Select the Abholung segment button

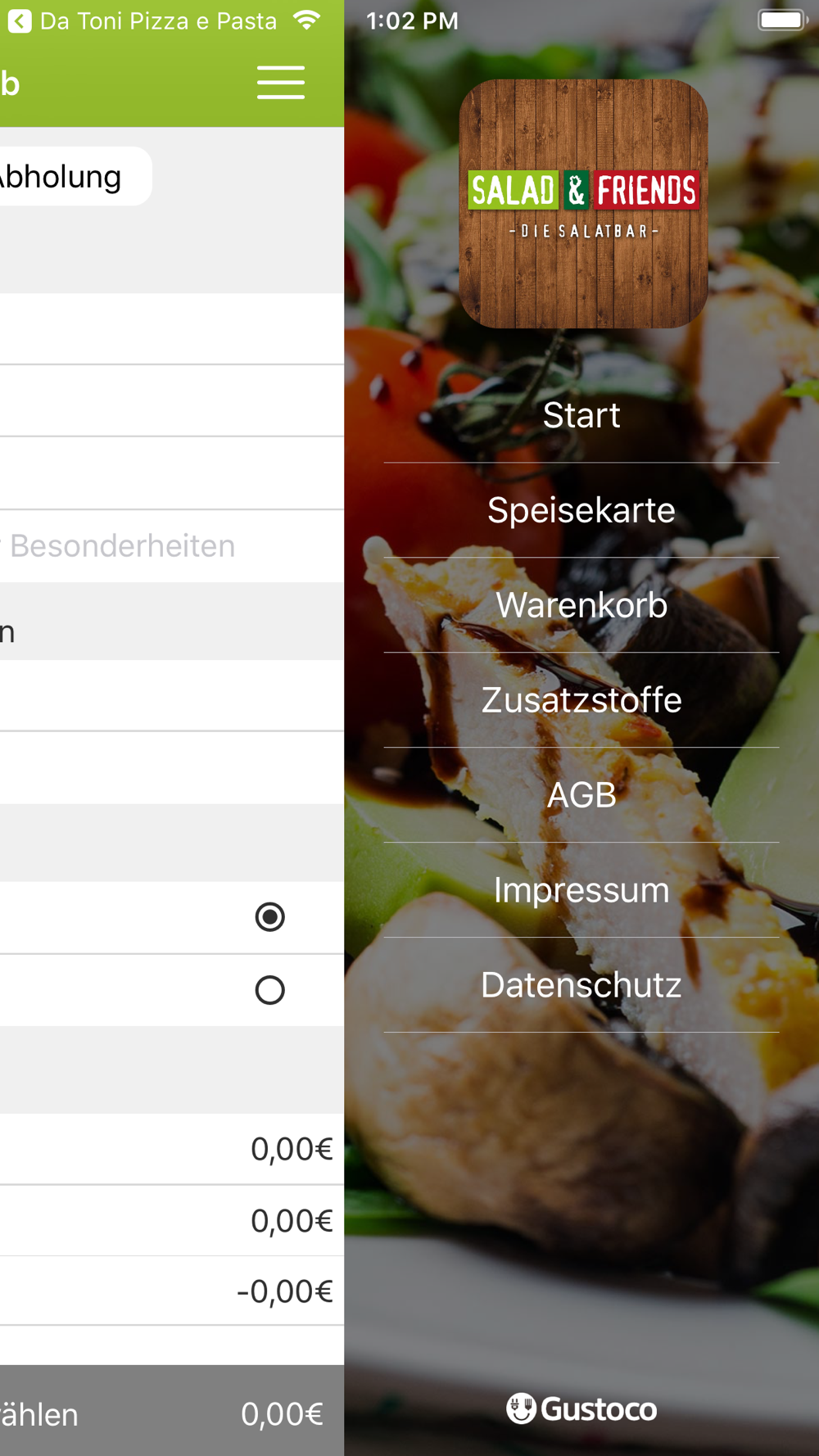click(x=75, y=176)
